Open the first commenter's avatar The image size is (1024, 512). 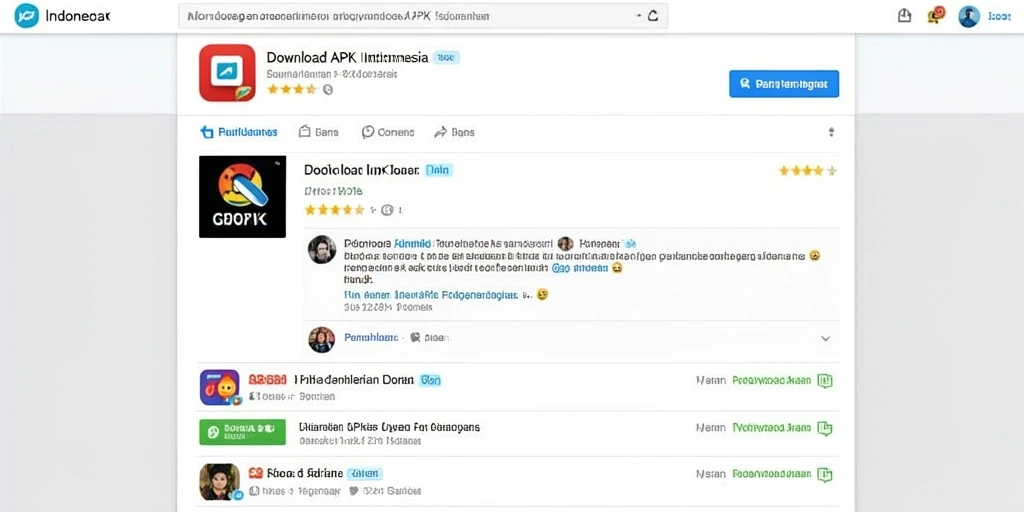tap(322, 249)
